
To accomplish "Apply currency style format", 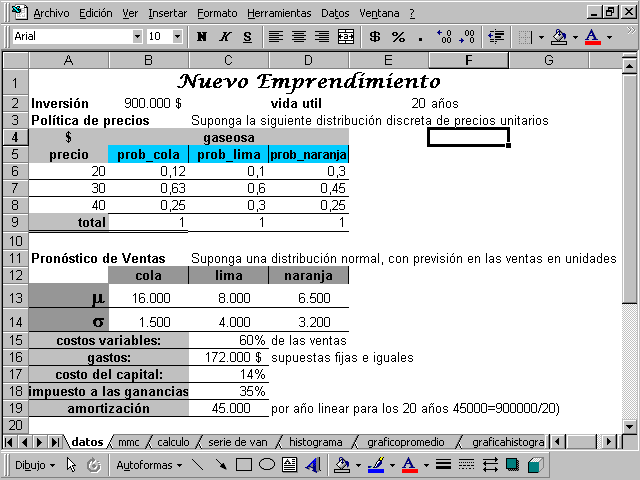I will [375, 37].
